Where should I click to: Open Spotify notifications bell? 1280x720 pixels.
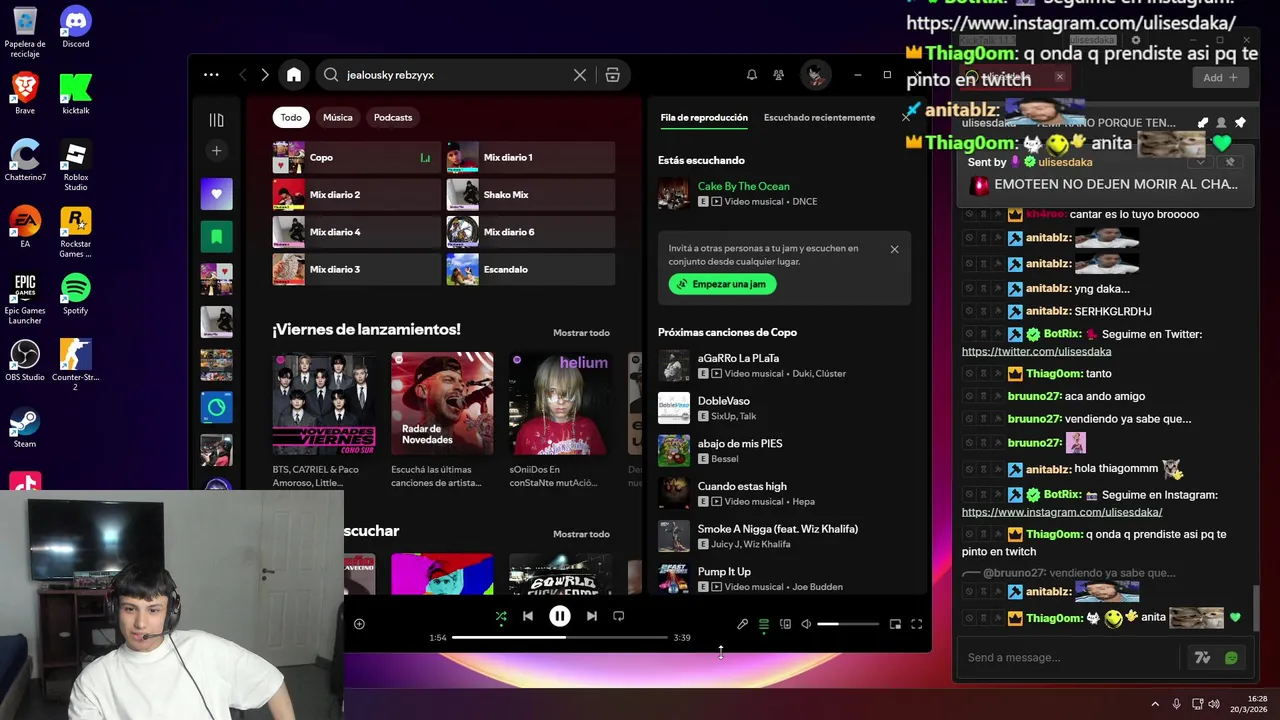(752, 75)
